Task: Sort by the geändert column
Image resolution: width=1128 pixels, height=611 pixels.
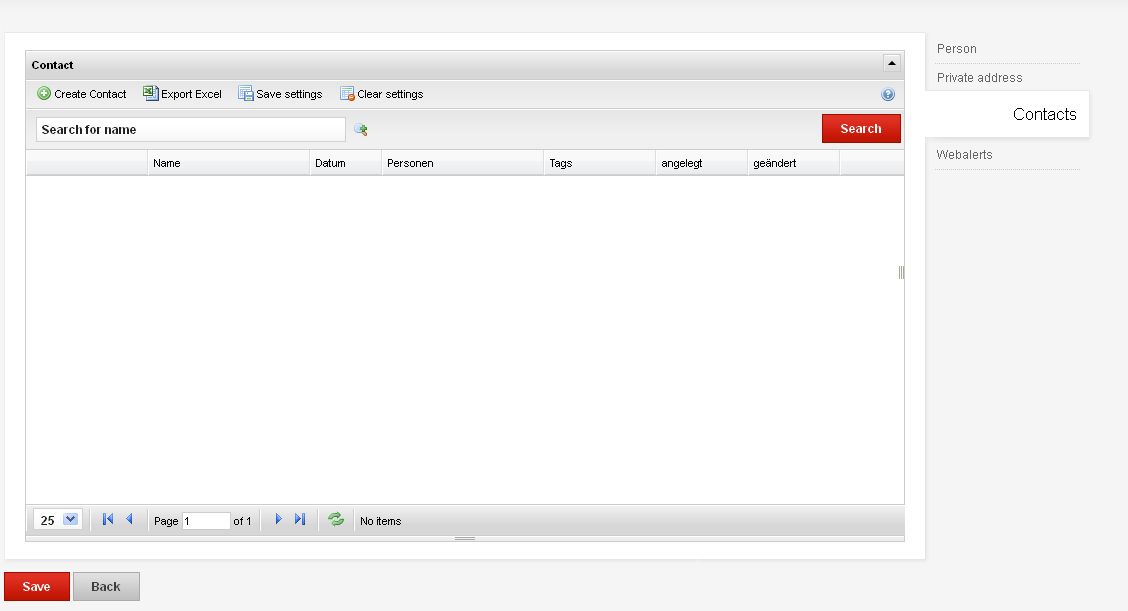Action: (x=793, y=163)
